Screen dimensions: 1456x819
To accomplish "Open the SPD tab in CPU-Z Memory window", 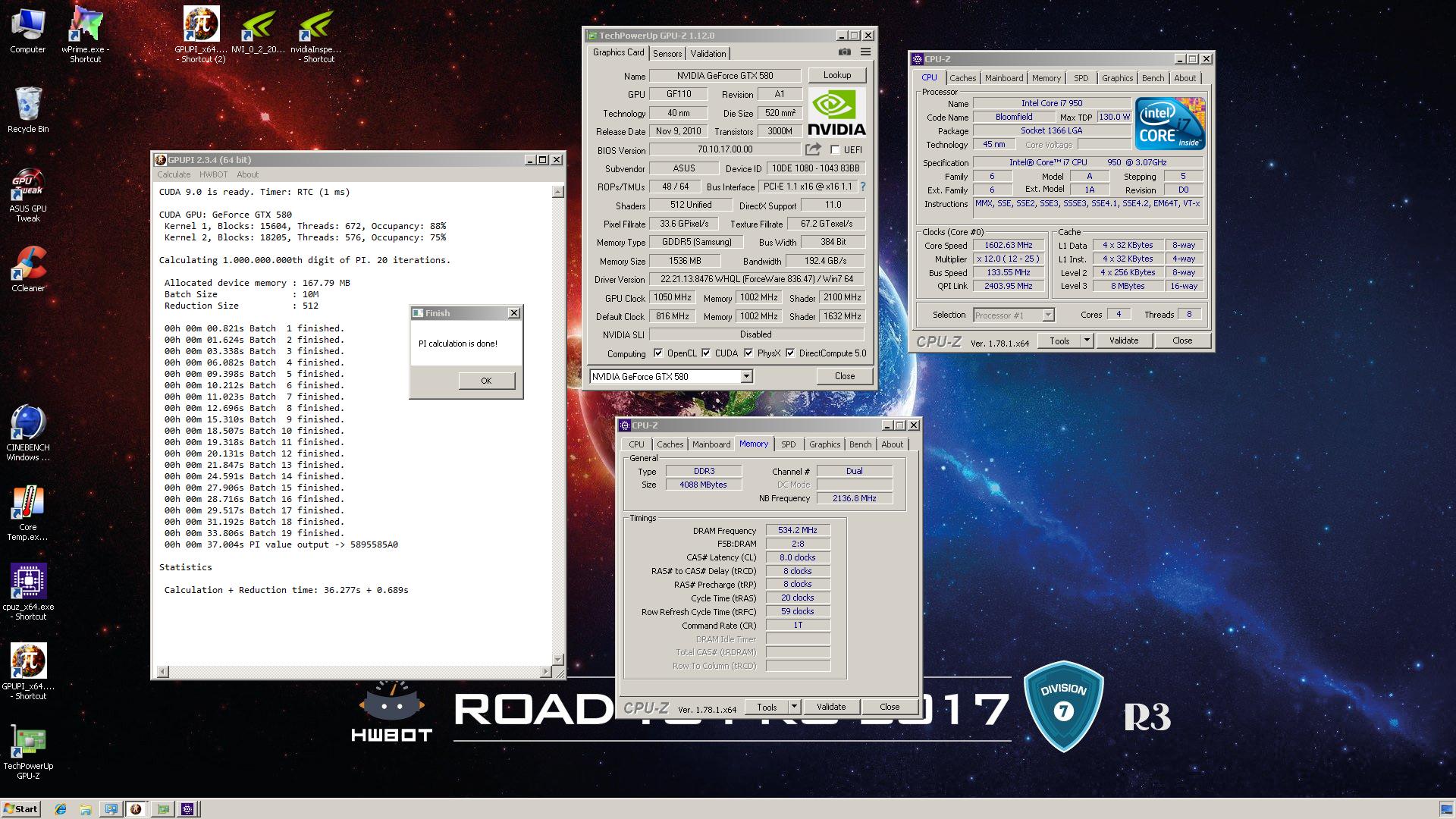I will point(789,444).
